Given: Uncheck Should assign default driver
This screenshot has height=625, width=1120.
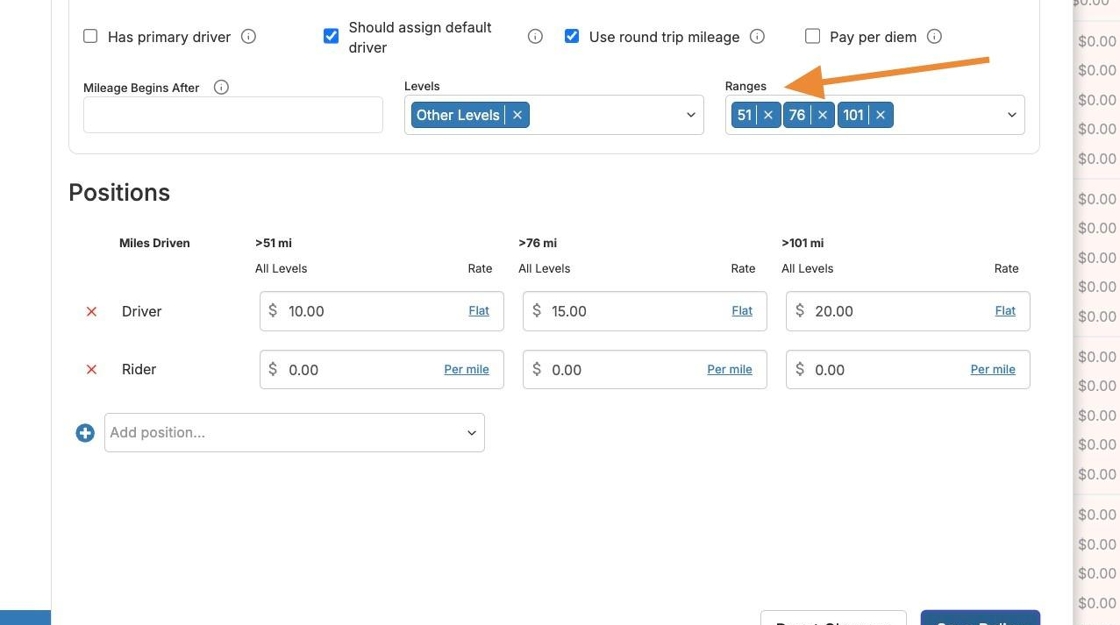Looking at the screenshot, I should 331,37.
